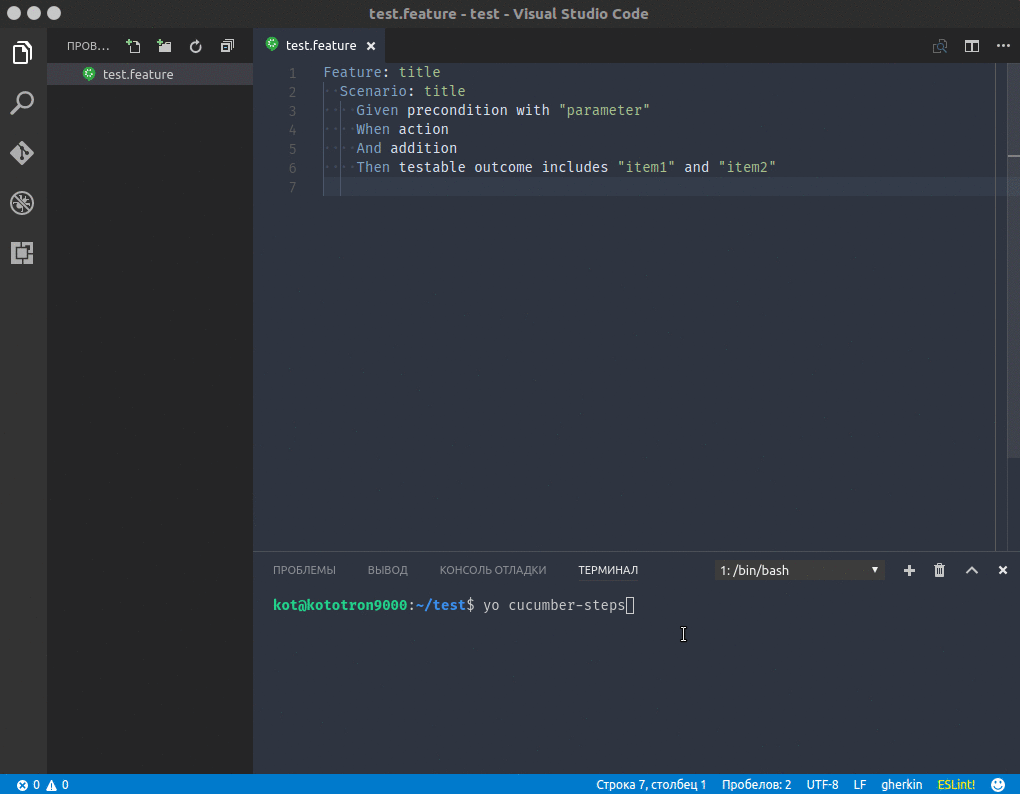The height and width of the screenshot is (794, 1020).
Task: Click the "item2" string on line 6
Action: click(747, 167)
